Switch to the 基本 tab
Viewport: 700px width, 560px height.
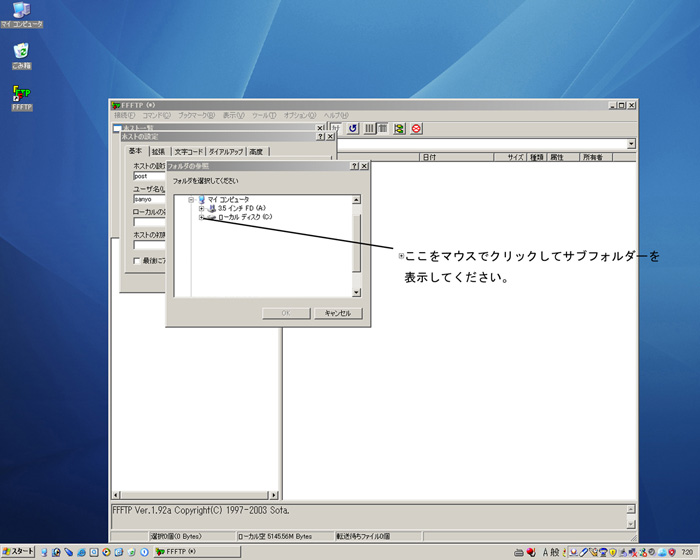pyautogui.click(x=135, y=151)
